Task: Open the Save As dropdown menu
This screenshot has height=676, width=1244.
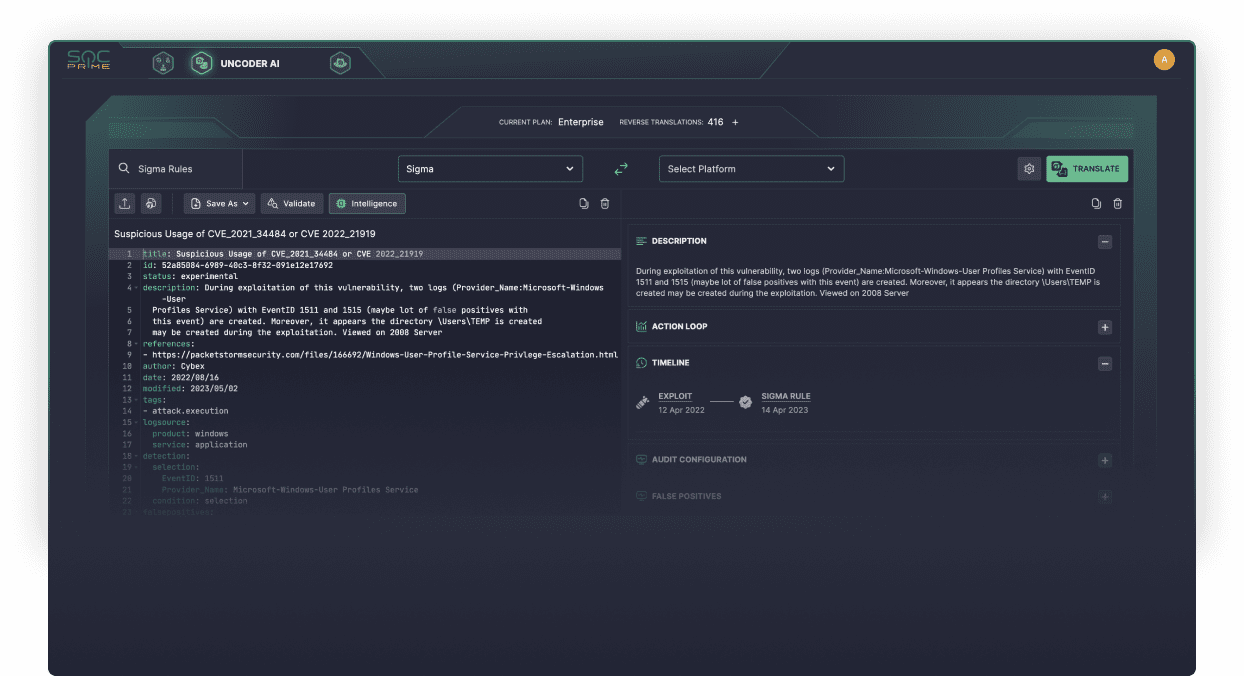Action: pos(219,203)
